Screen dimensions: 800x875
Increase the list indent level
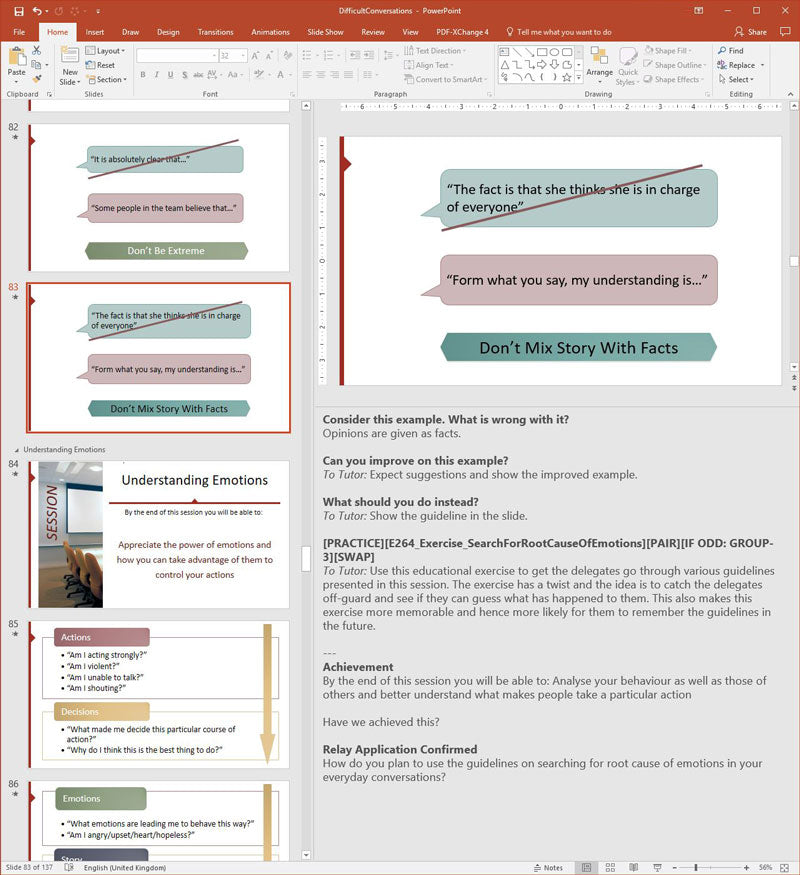(369, 55)
